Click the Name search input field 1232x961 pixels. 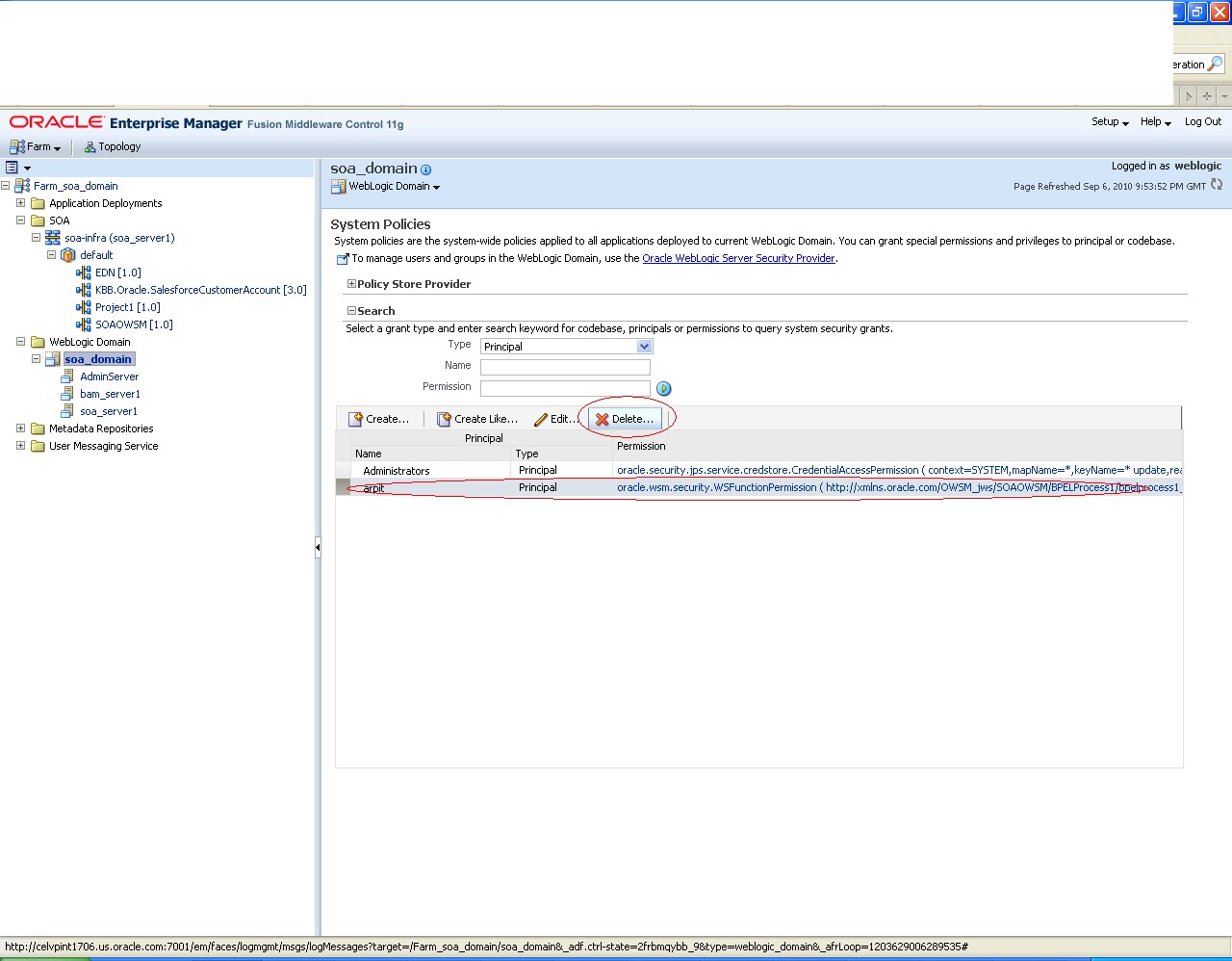pos(565,367)
